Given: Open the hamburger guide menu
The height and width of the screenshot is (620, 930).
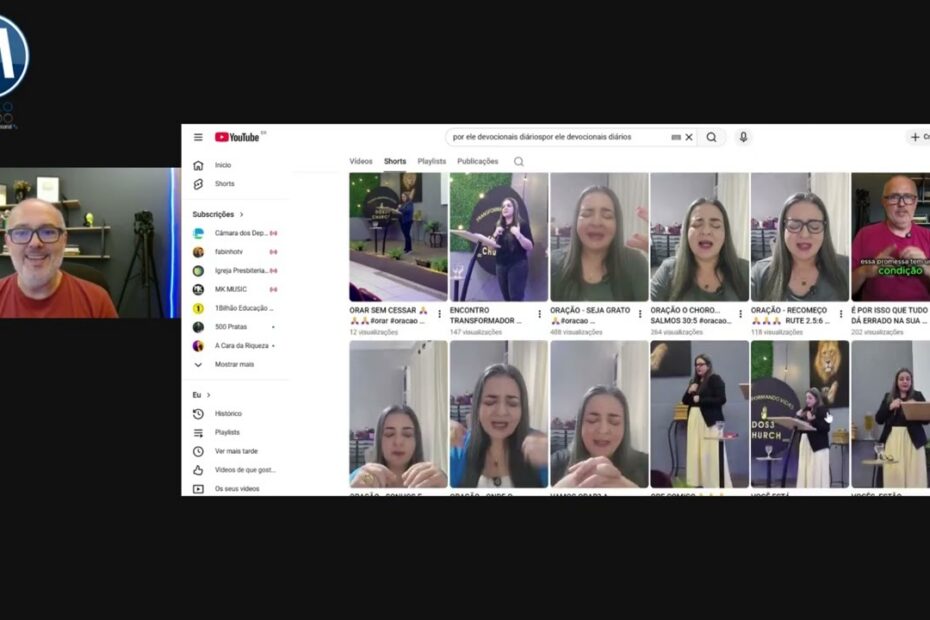Looking at the screenshot, I should (x=198, y=137).
